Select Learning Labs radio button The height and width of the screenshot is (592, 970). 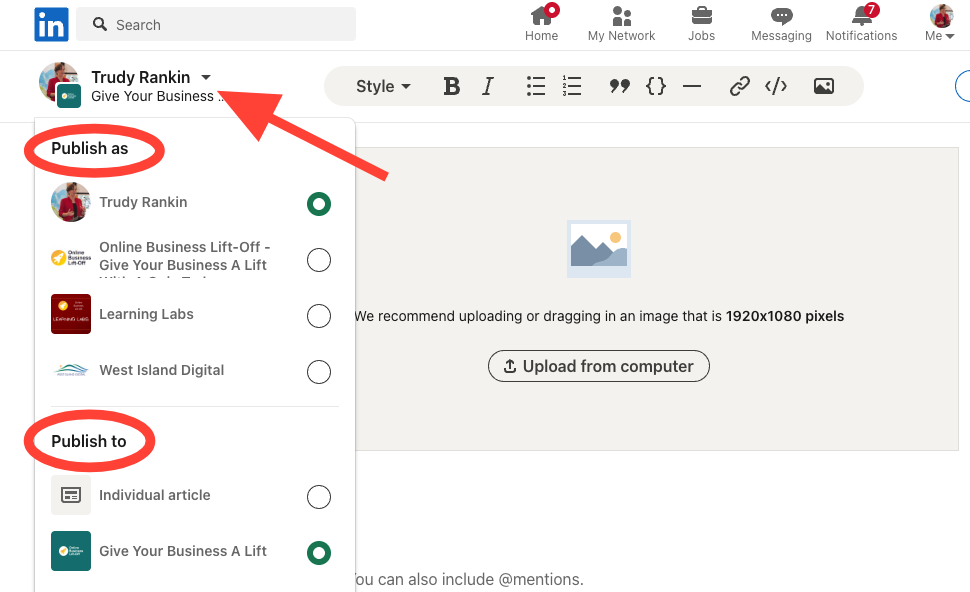pyautogui.click(x=319, y=316)
